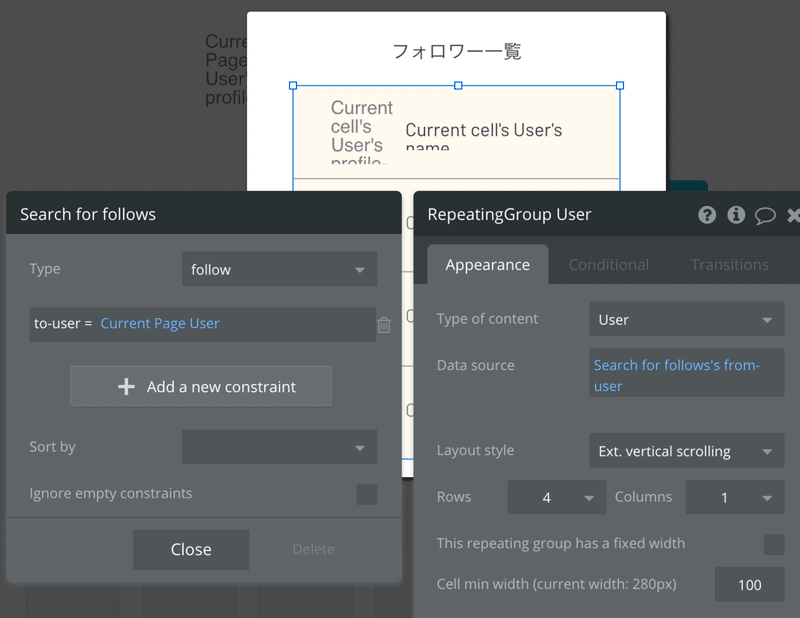800x618 pixels.
Task: Close the Search for follows dialog
Action: click(x=191, y=549)
